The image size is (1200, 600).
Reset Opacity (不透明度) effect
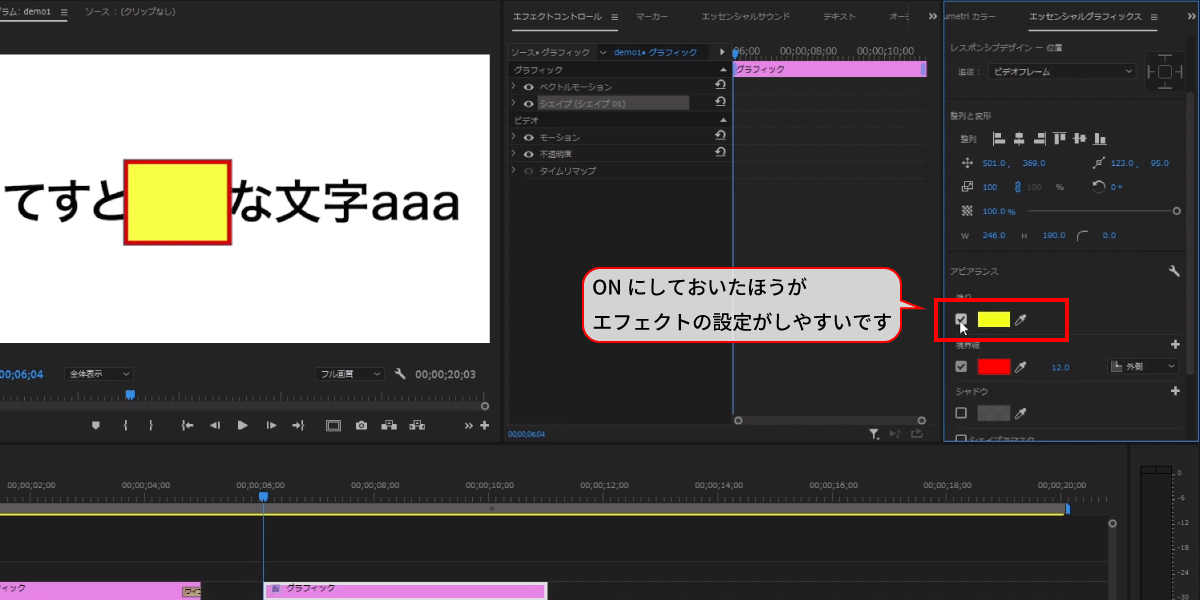click(720, 152)
